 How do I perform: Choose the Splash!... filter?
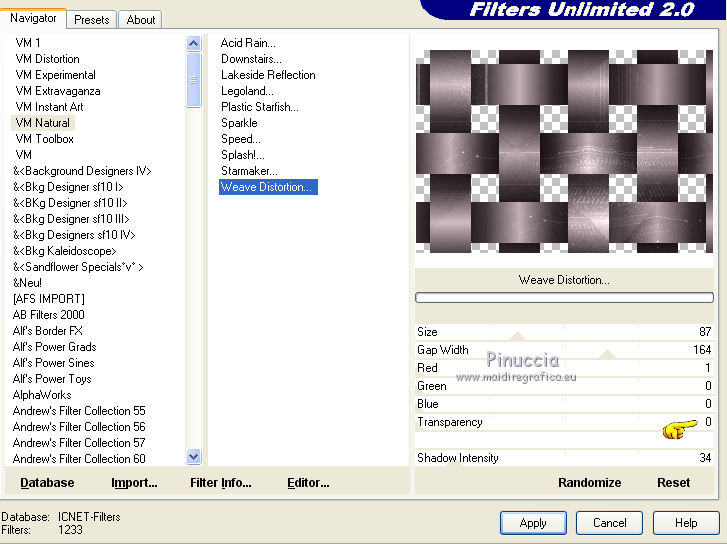pos(242,155)
